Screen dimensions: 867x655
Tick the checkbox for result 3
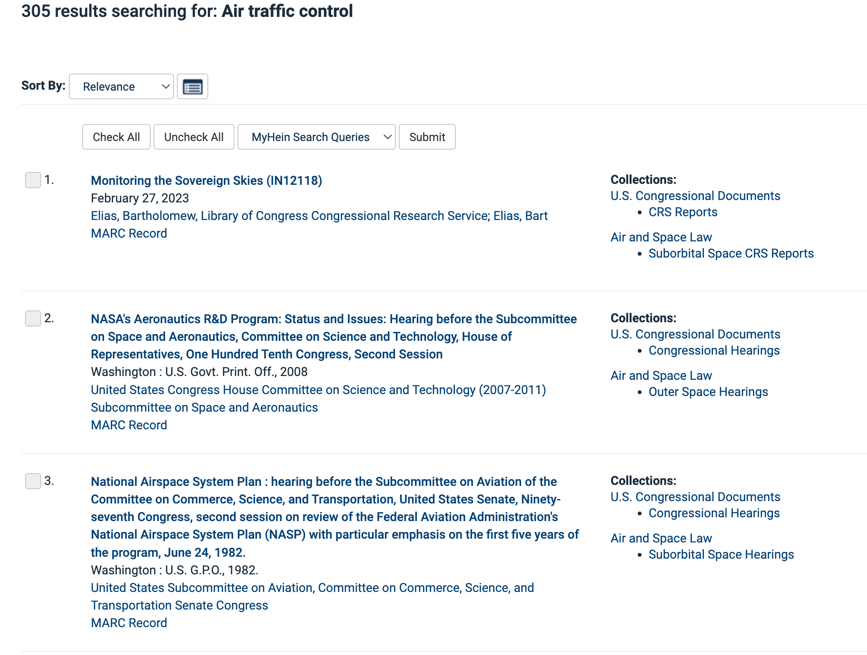tap(33, 481)
